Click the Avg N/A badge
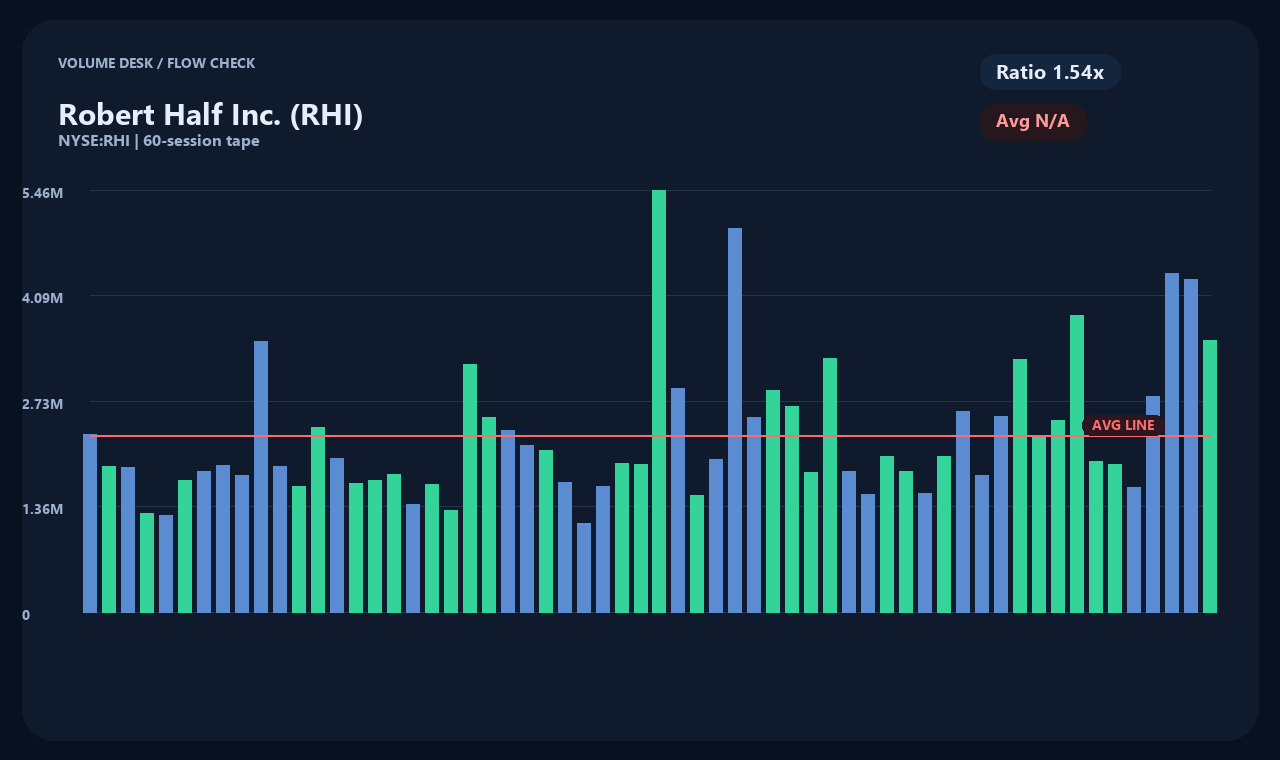1280x760 pixels. coord(1033,122)
